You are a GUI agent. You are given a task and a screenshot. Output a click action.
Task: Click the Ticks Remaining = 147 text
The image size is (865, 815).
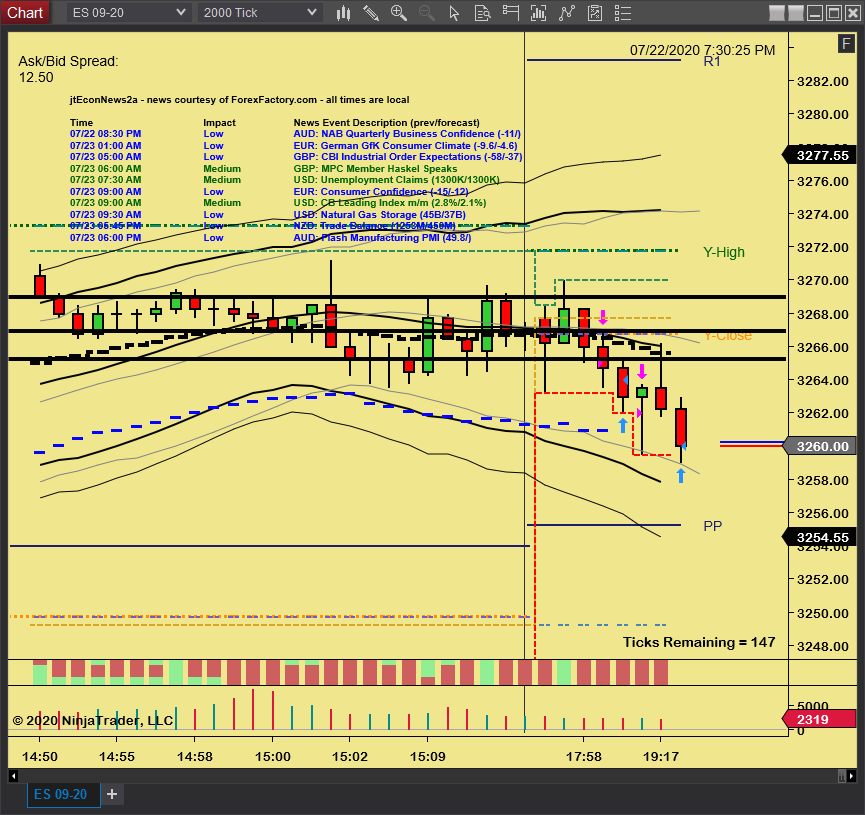click(699, 642)
